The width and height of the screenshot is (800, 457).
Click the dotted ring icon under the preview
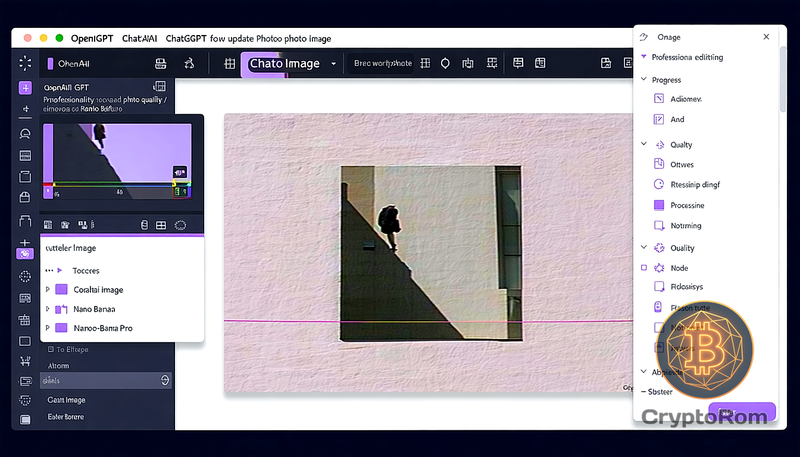click(180, 225)
